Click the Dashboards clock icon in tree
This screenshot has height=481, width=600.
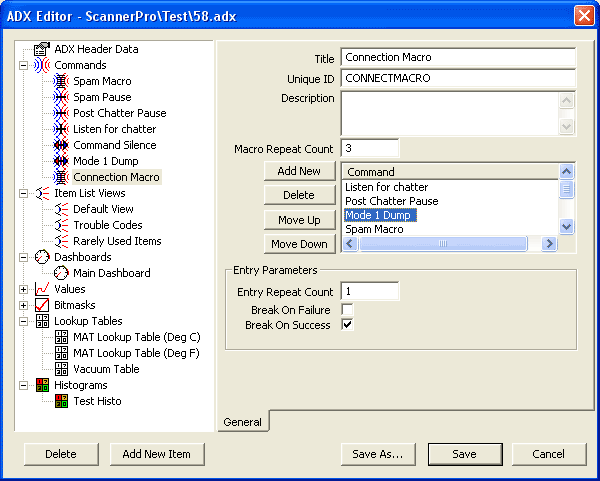tap(42, 257)
